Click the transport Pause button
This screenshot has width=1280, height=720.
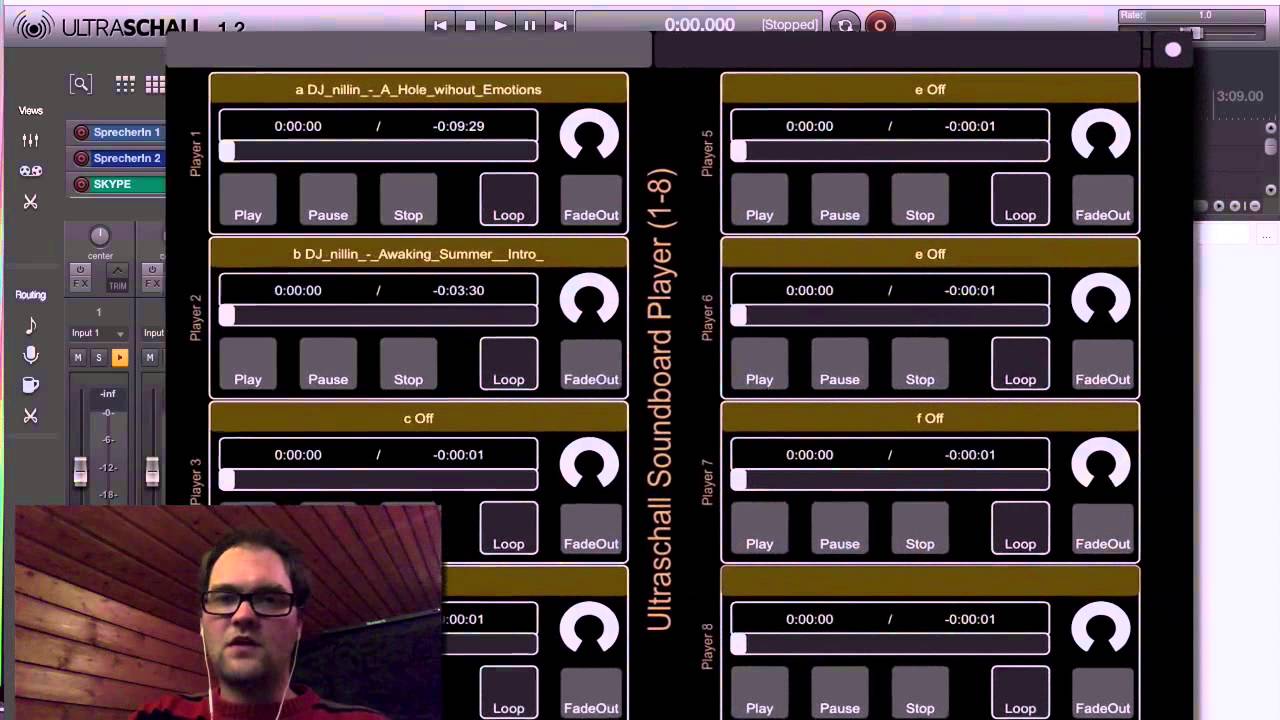[x=530, y=25]
